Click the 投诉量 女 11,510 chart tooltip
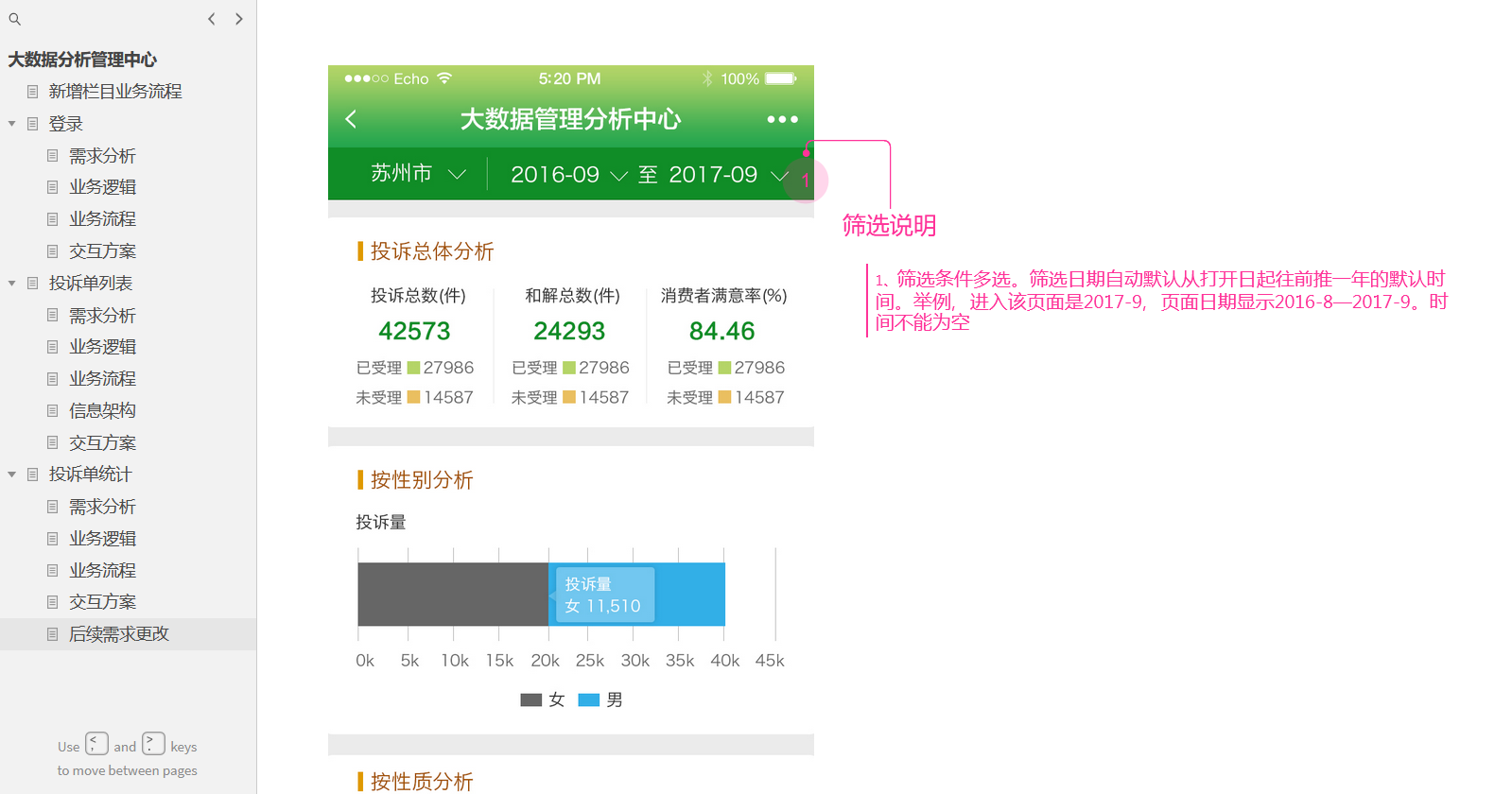 [x=602, y=595]
